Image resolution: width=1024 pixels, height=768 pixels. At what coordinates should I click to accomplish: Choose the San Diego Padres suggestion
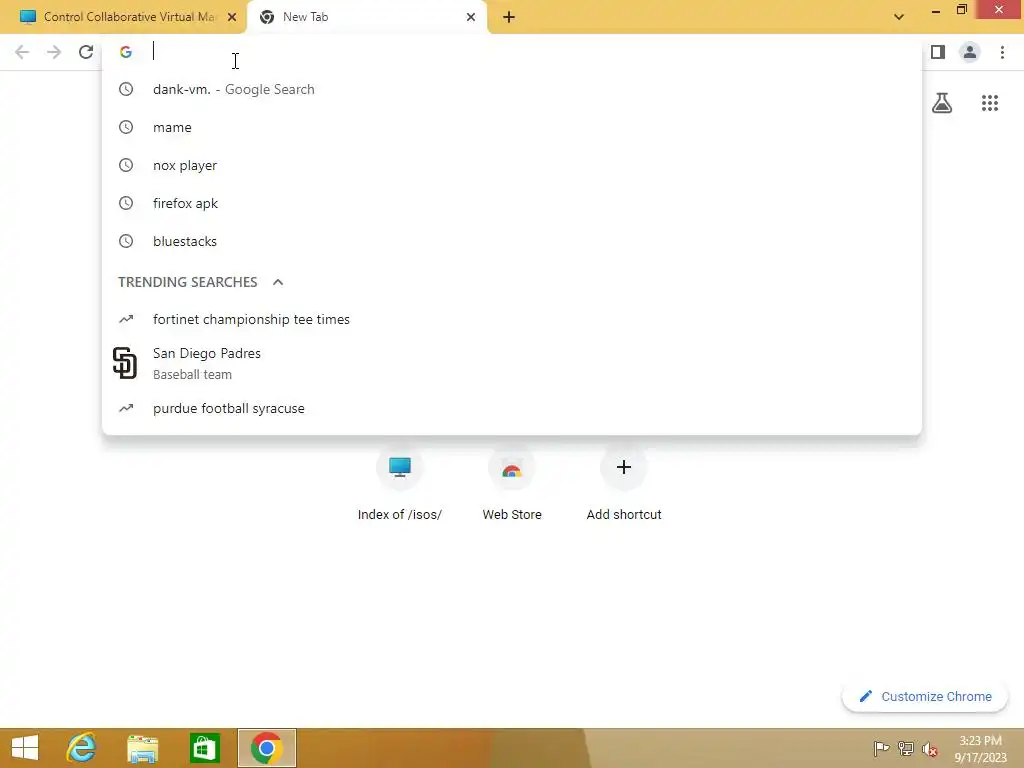pos(512,363)
